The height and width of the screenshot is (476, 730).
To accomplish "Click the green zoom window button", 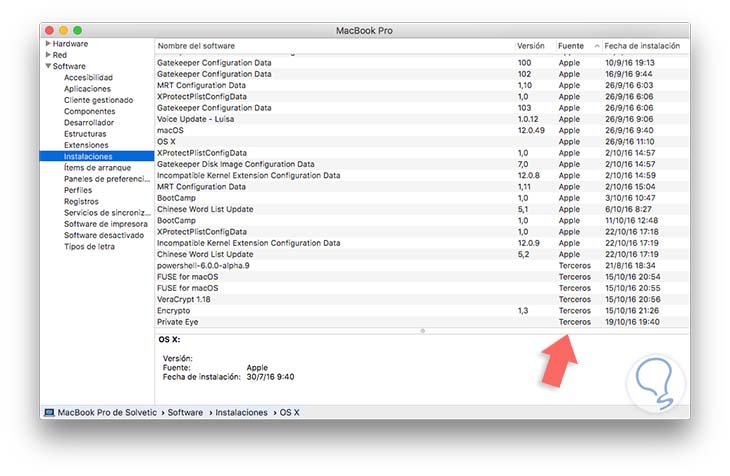I will 78,30.
